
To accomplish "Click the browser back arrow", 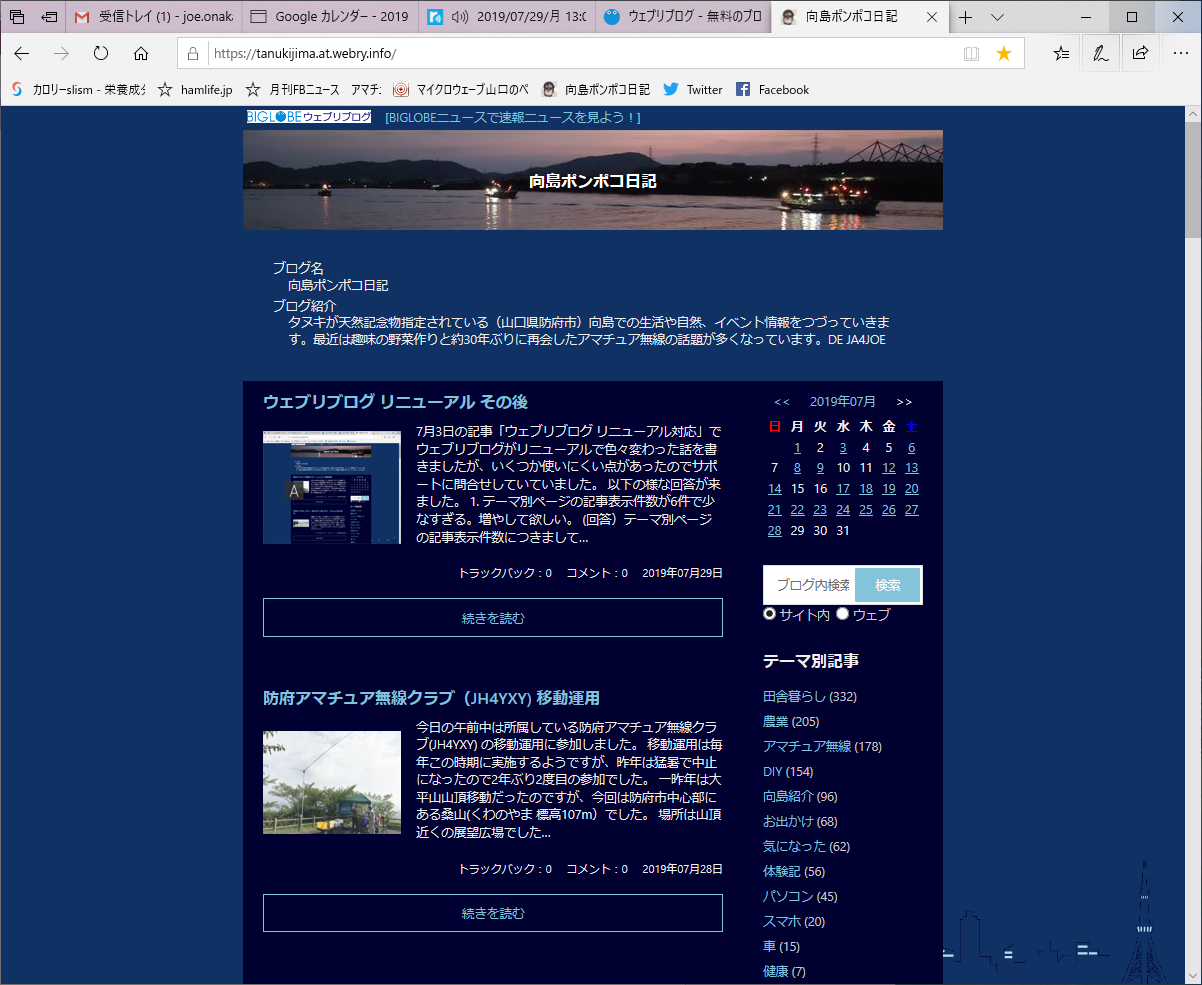I will pyautogui.click(x=22, y=53).
